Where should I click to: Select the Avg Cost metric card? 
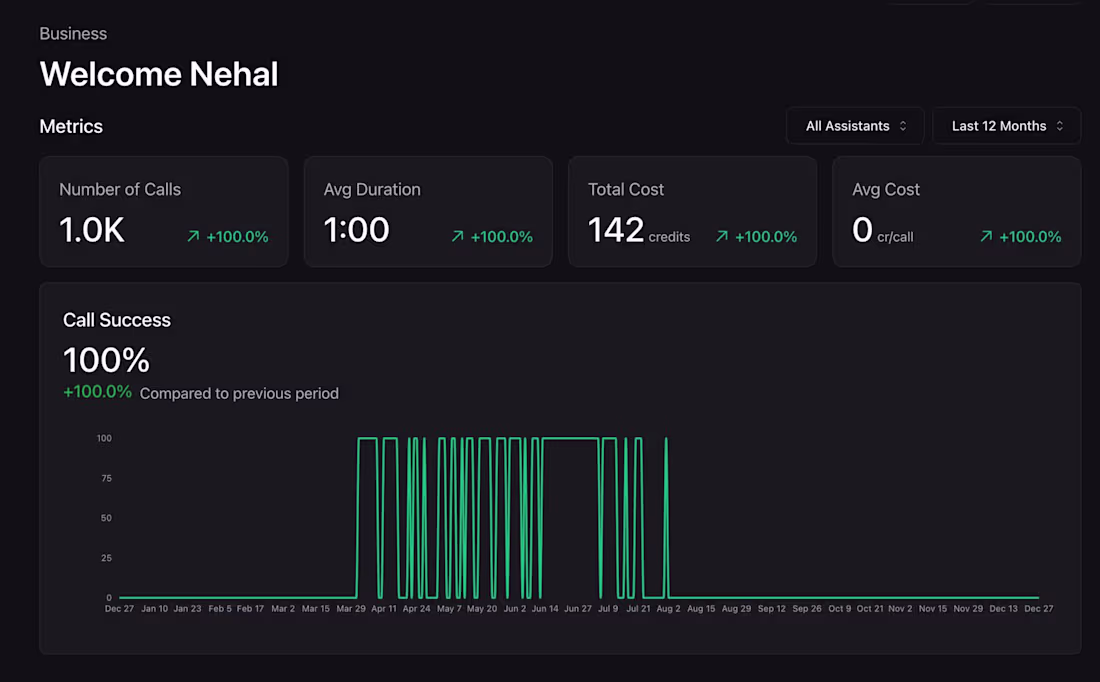956,210
